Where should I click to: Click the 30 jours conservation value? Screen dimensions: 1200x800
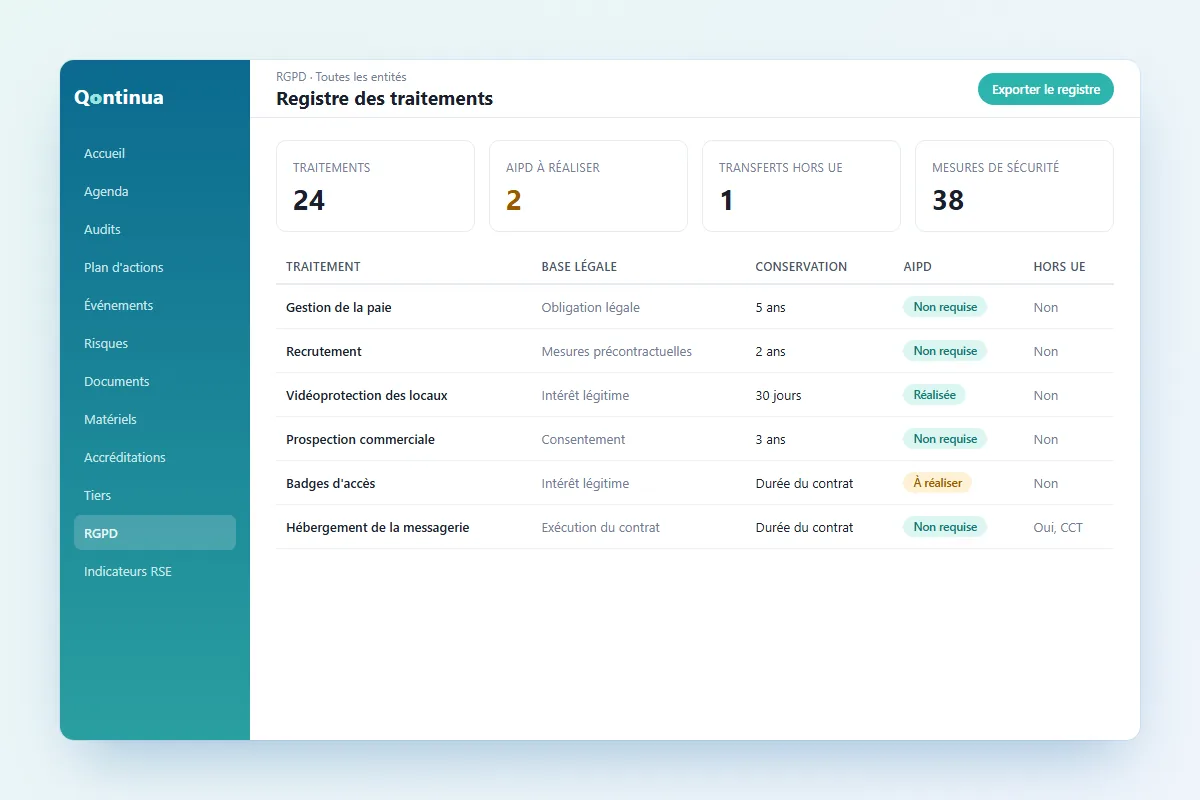click(778, 395)
